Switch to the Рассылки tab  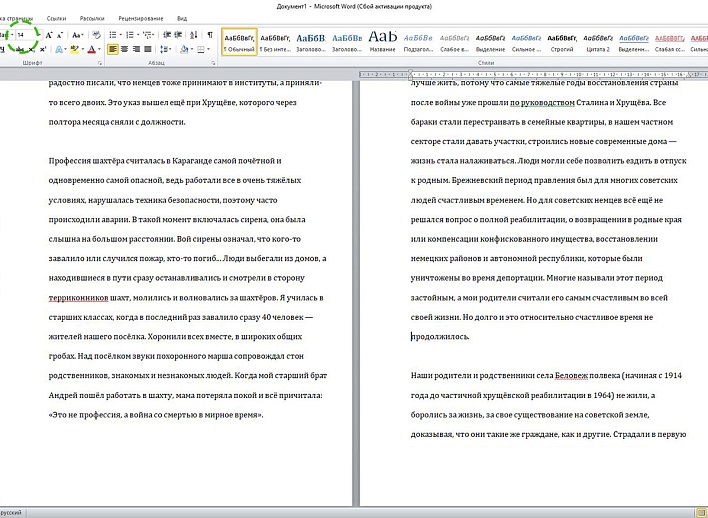pos(92,19)
